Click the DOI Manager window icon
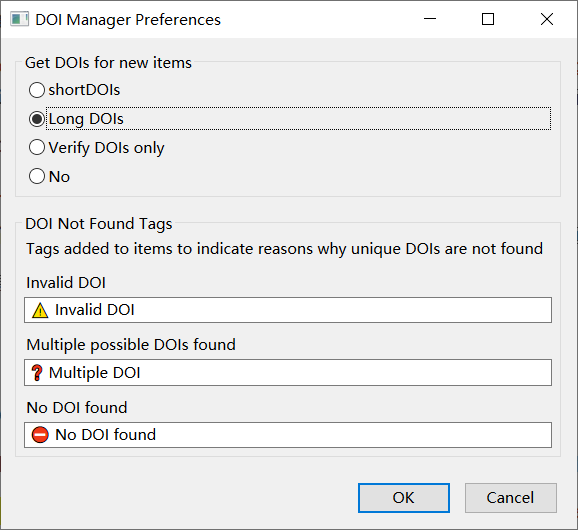 pyautogui.click(x=20, y=19)
